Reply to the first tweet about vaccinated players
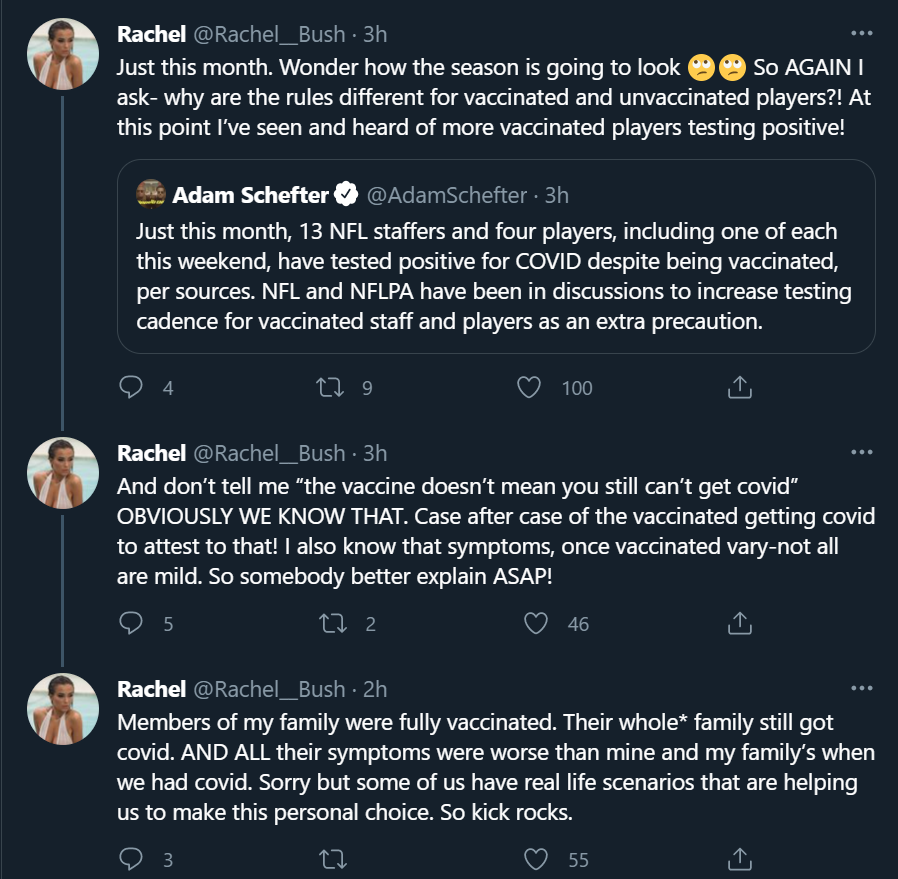Screen dimensions: 898x879 click(x=132, y=387)
